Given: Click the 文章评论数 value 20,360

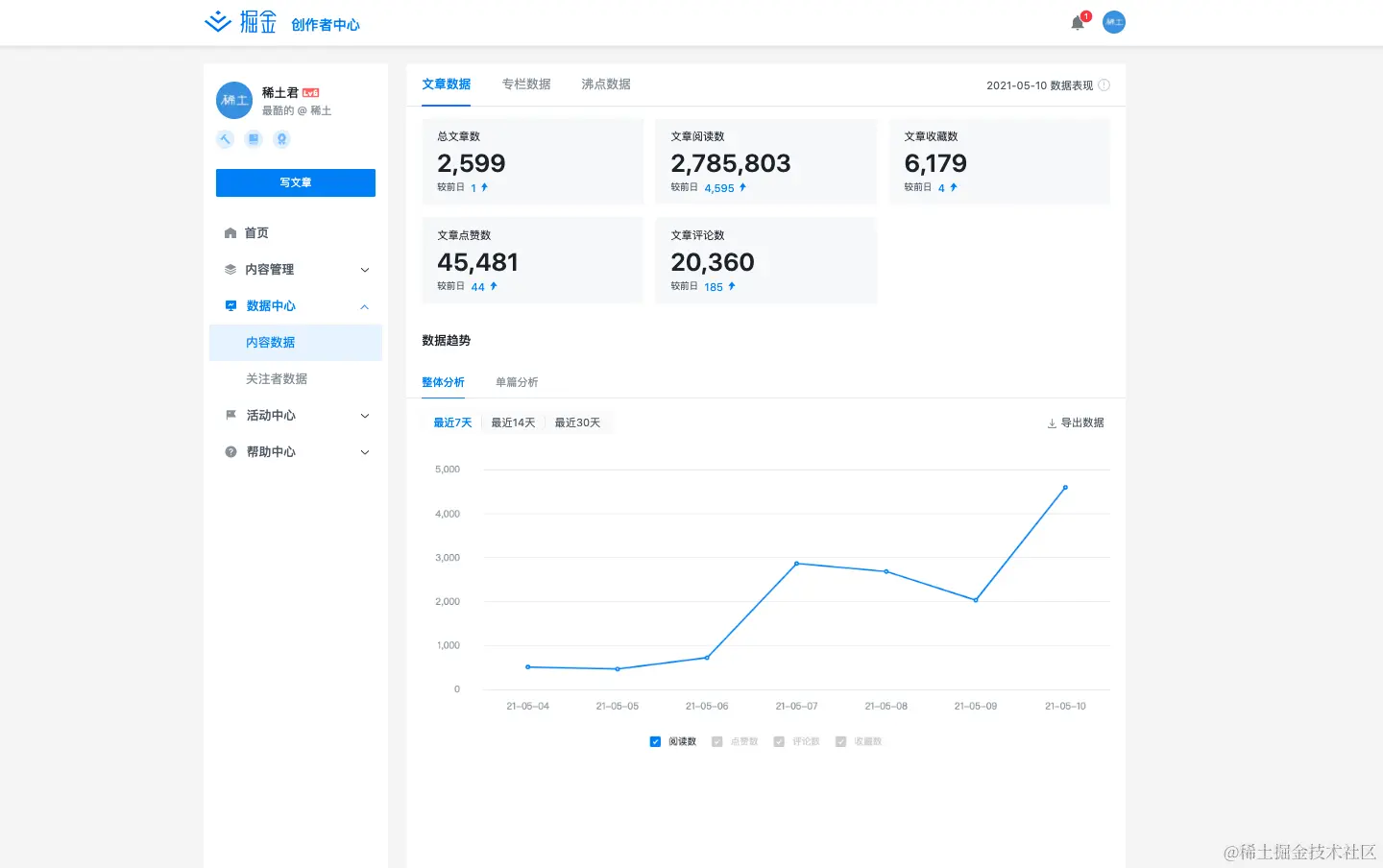Looking at the screenshot, I should (713, 262).
